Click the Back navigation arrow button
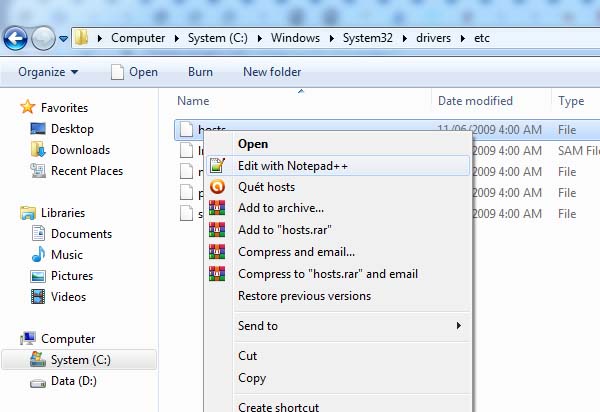The image size is (600, 412). (16, 38)
